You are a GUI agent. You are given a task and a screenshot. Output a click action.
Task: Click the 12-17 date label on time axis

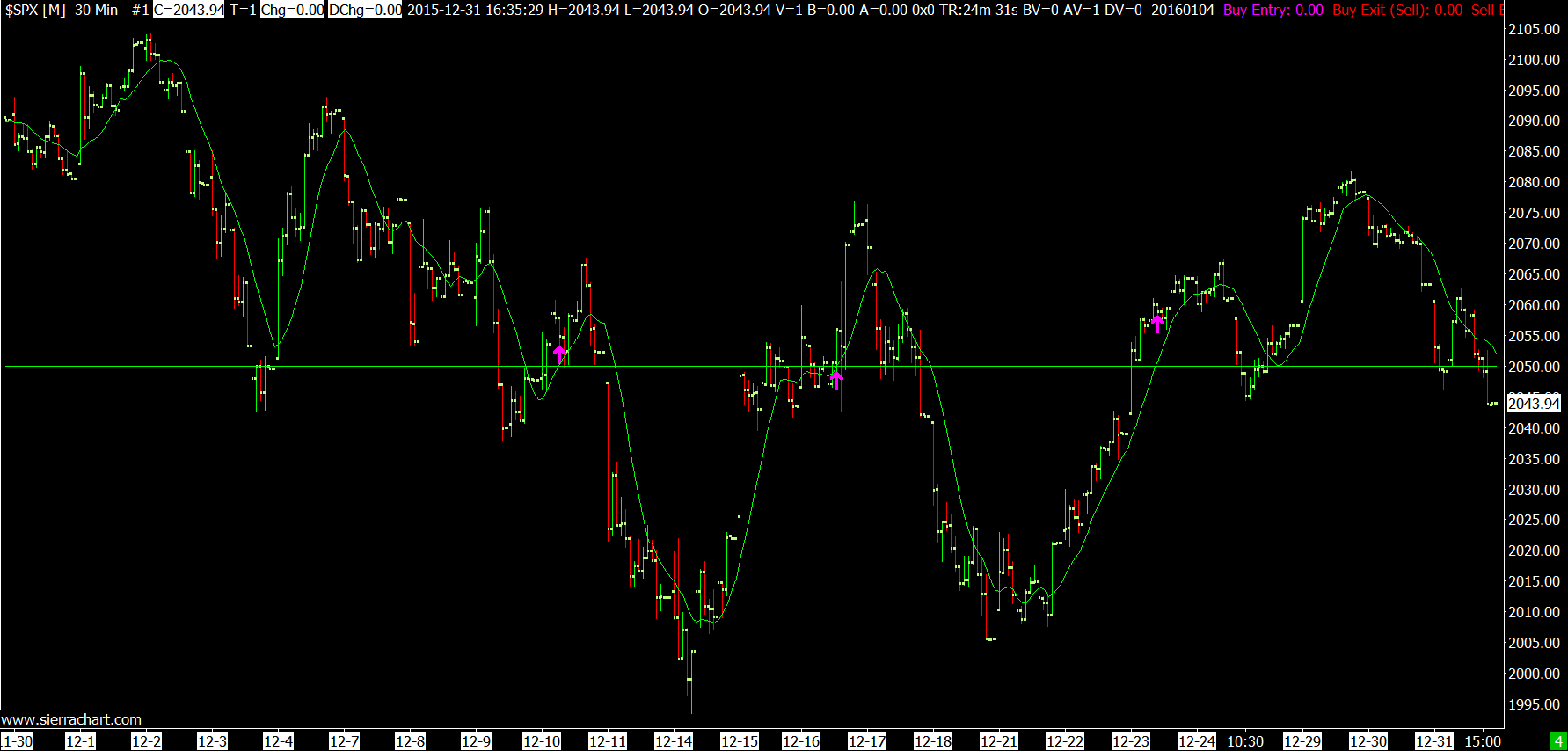click(x=867, y=741)
